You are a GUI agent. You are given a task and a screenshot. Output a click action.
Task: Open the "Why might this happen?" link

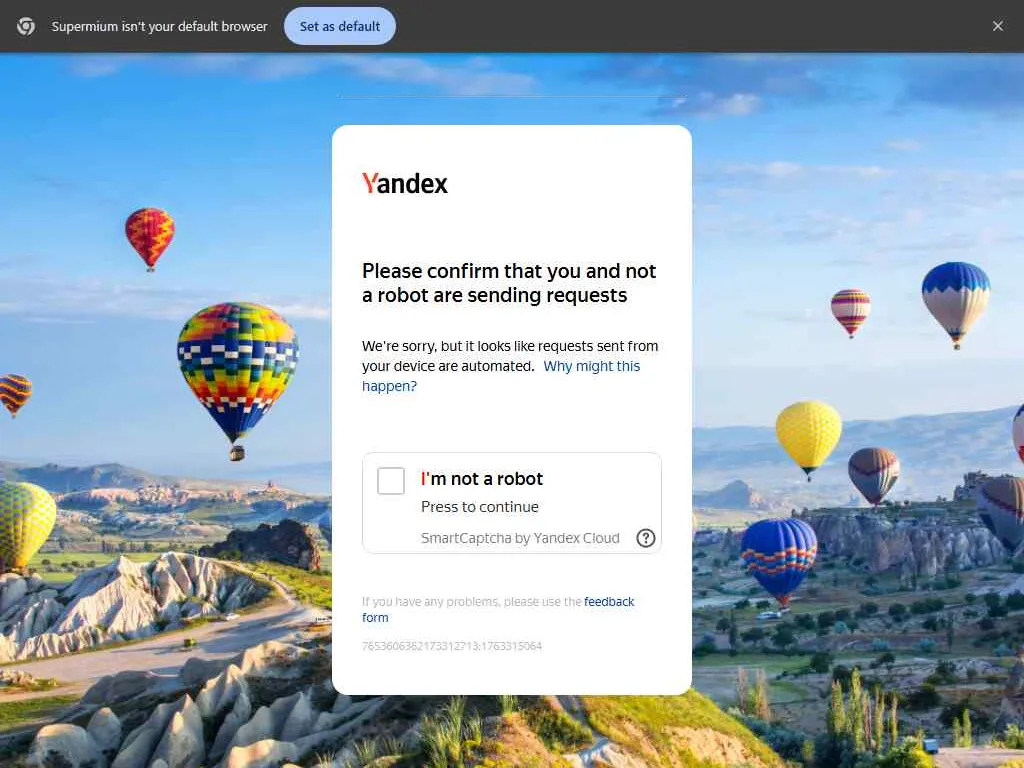(501, 376)
